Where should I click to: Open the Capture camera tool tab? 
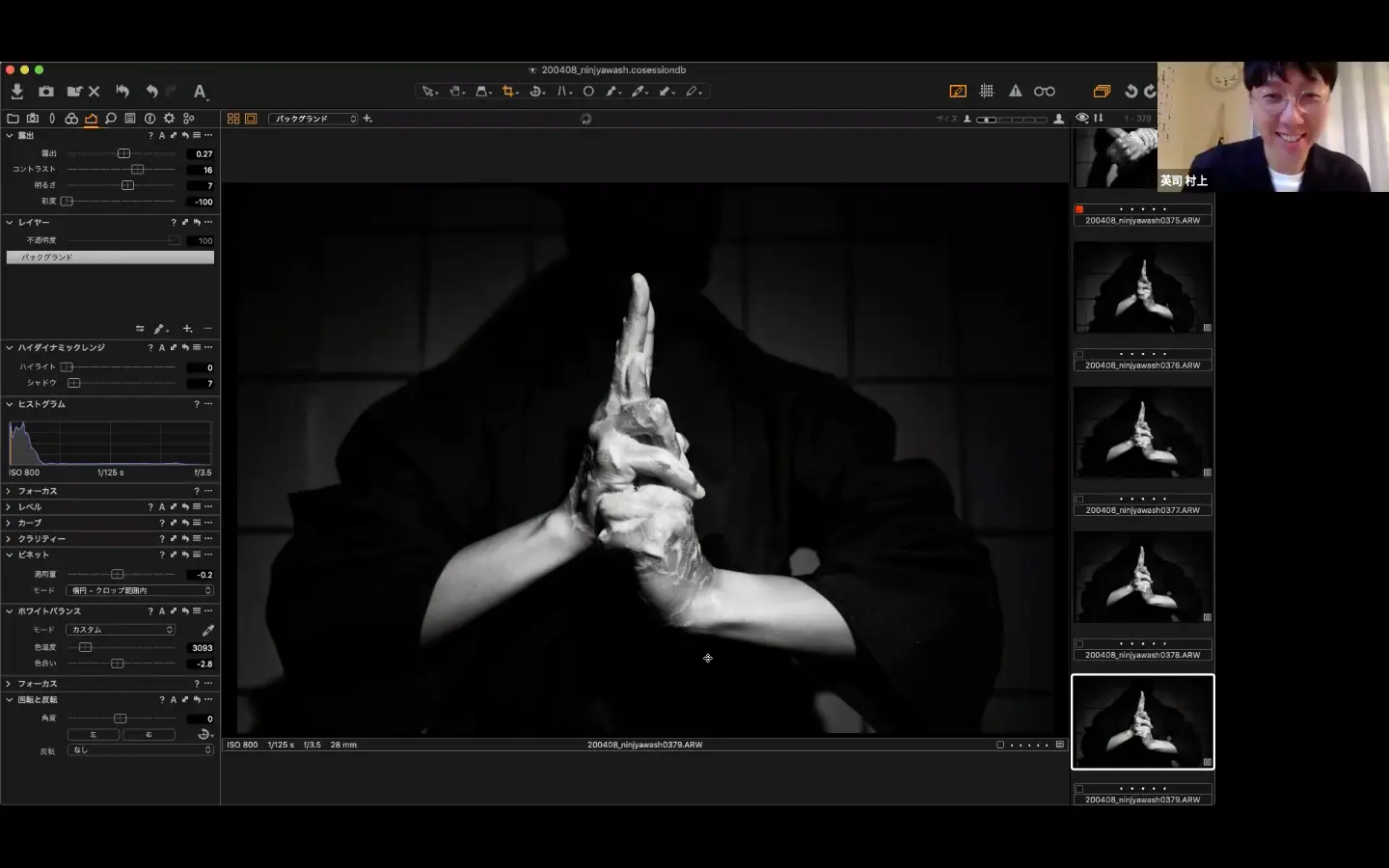(33, 119)
